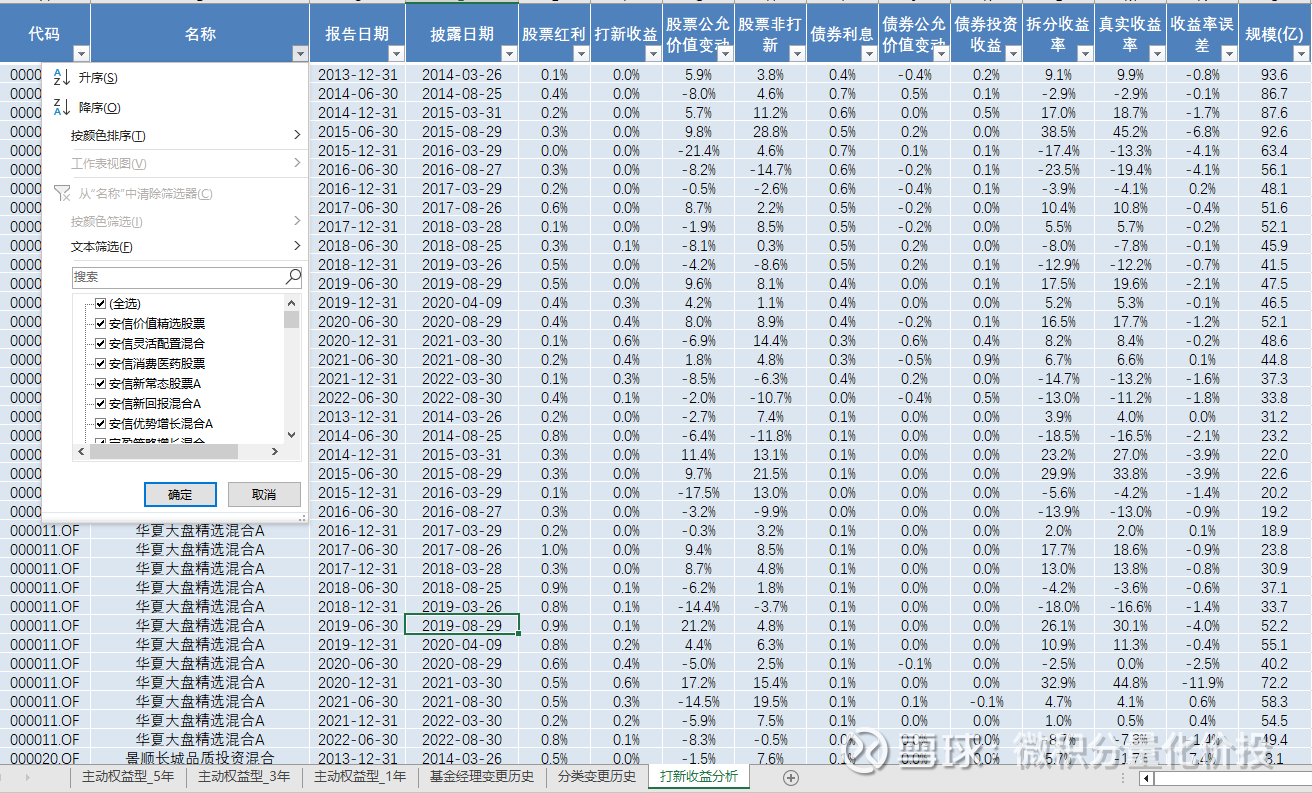Uncheck 安信优势增长混合A filter item
Screen dimensions: 1312x793
100,423
